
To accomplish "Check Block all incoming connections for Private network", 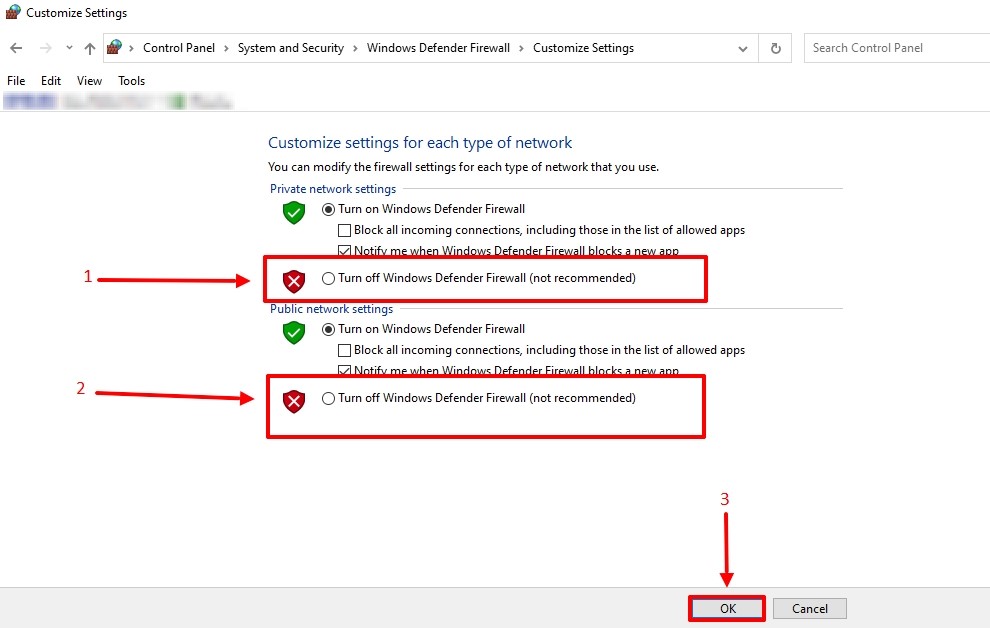I will click(x=344, y=230).
